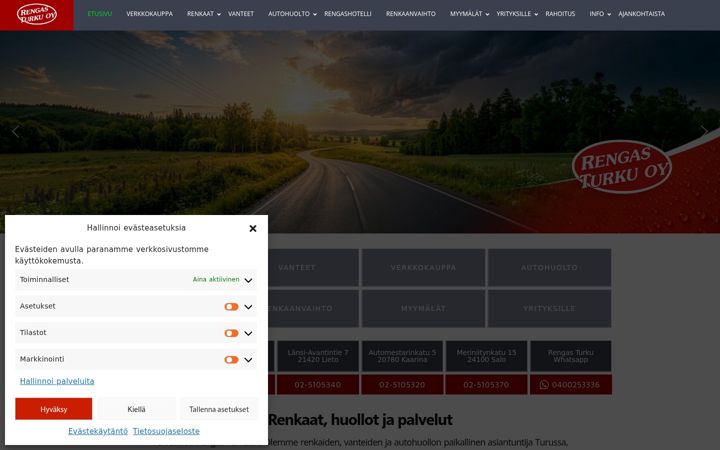The height and width of the screenshot is (450, 720).
Task: Close the cookie settings dialog
Action: coord(253,228)
